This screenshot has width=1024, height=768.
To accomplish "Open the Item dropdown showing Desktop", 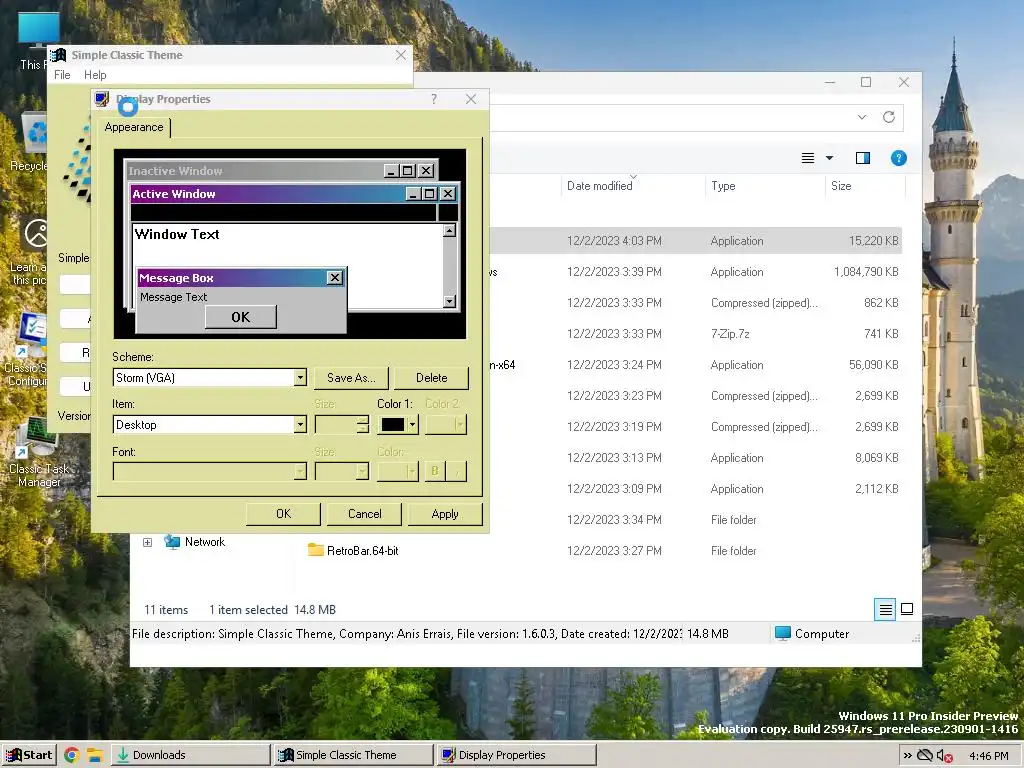I will click(209, 424).
